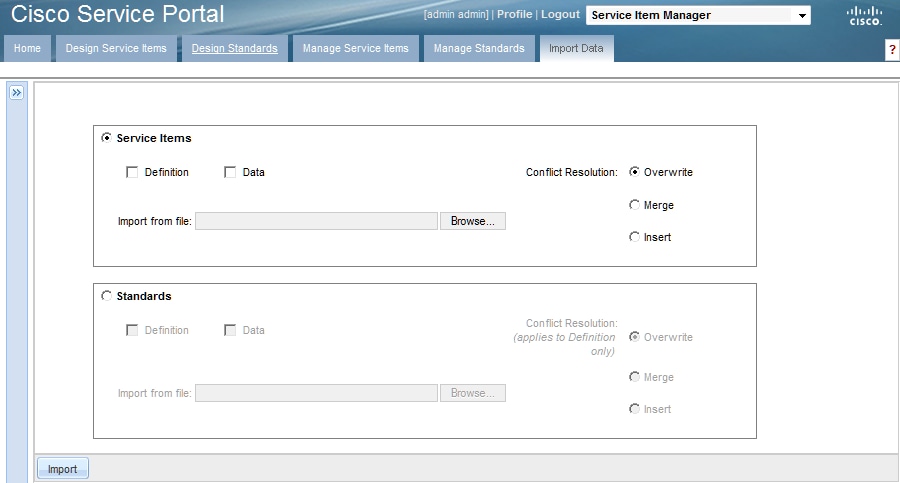This screenshot has width=900, height=483.
Task: Switch to the Design Standards tab
Action: point(235,48)
